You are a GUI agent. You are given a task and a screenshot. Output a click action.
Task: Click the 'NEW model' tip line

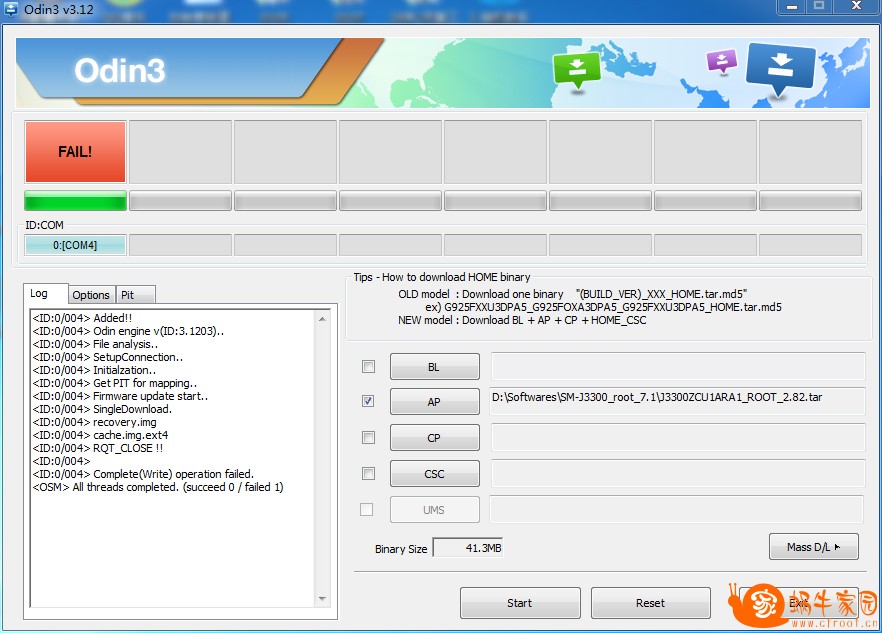click(x=523, y=320)
